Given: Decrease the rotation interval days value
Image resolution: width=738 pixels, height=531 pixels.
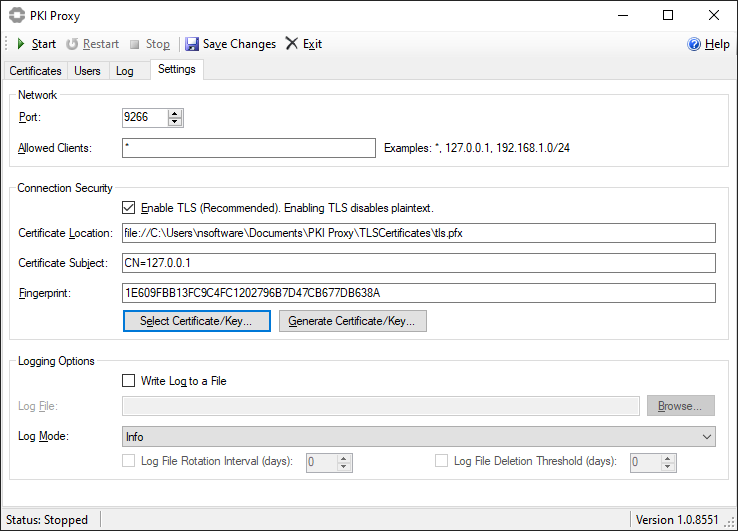Looking at the screenshot, I should click(344, 467).
